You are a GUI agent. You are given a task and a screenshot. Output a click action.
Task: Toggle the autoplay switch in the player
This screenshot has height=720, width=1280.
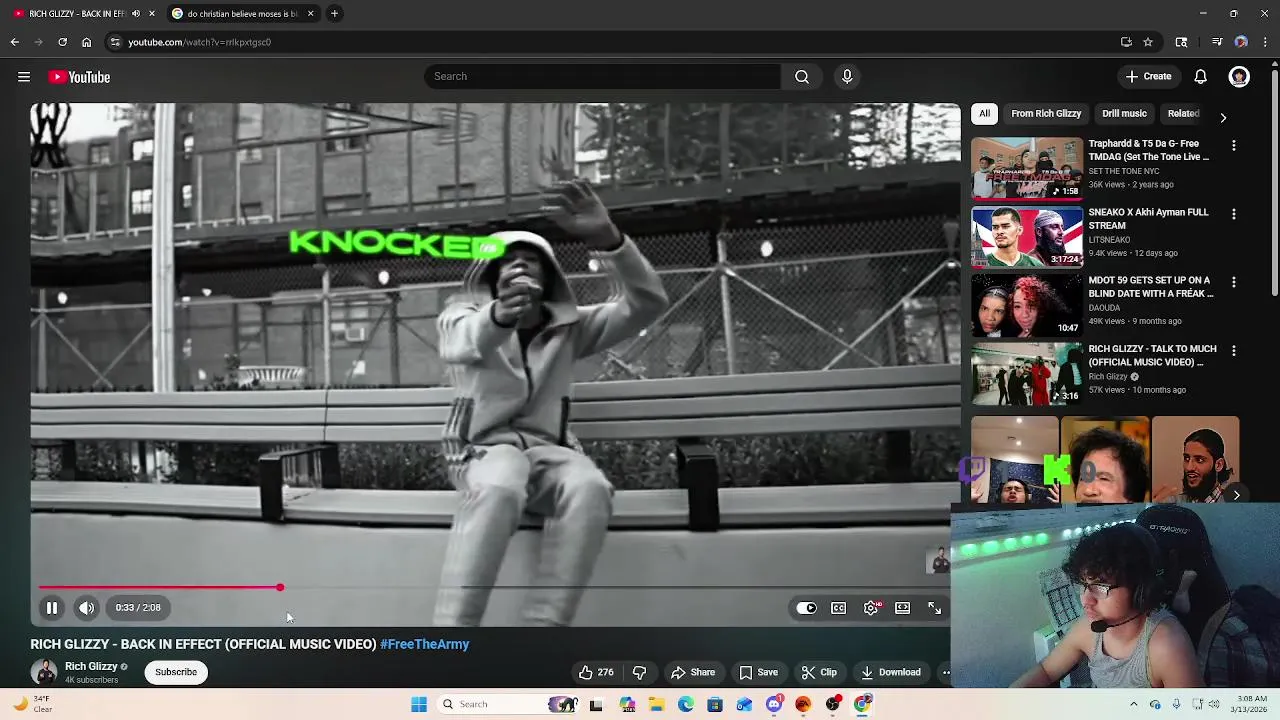[x=807, y=608]
